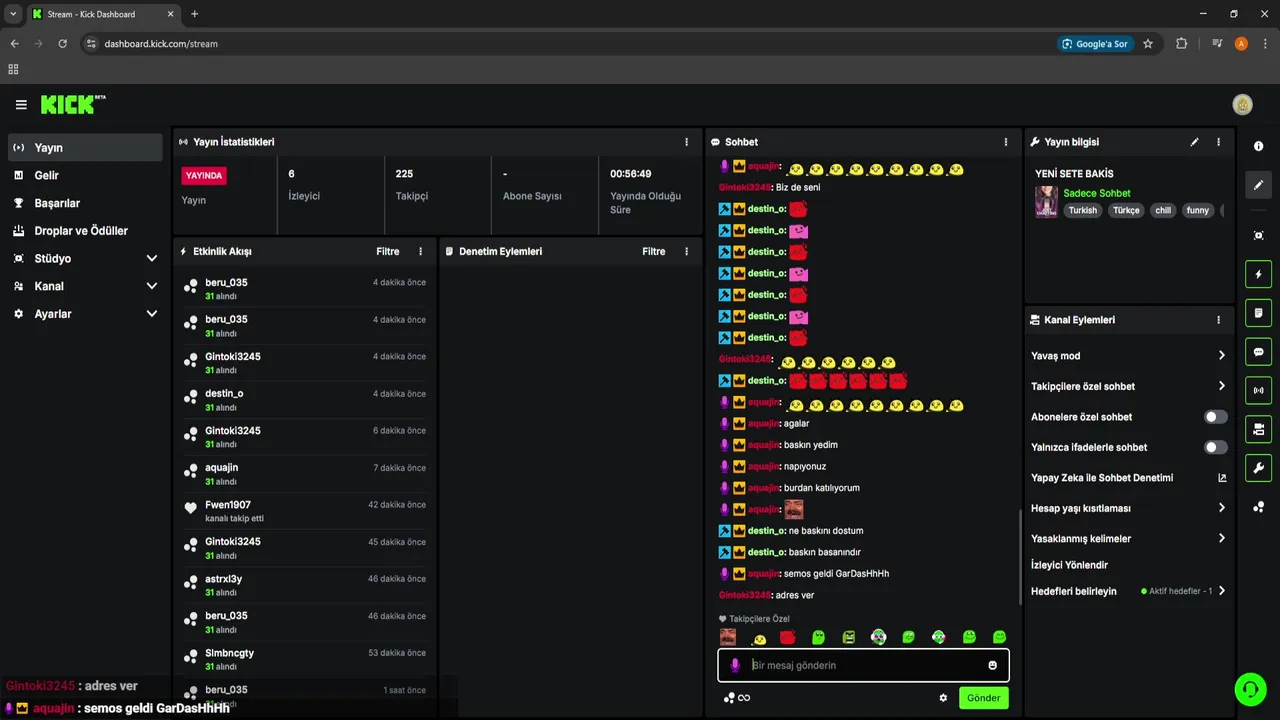Click the green support headset button
Viewport: 1280px width, 720px height.
pyautogui.click(x=1249, y=688)
